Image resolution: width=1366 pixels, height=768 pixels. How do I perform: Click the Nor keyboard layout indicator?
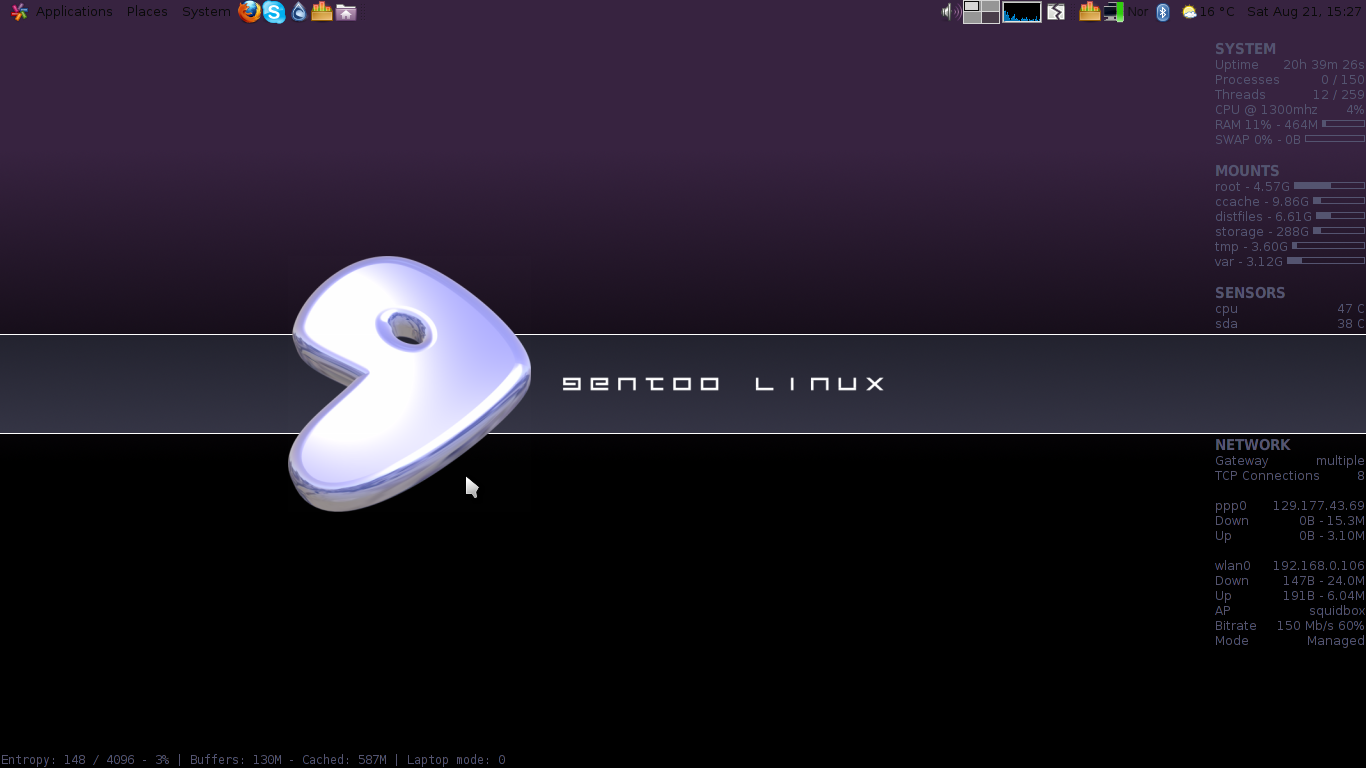pyautogui.click(x=1139, y=12)
